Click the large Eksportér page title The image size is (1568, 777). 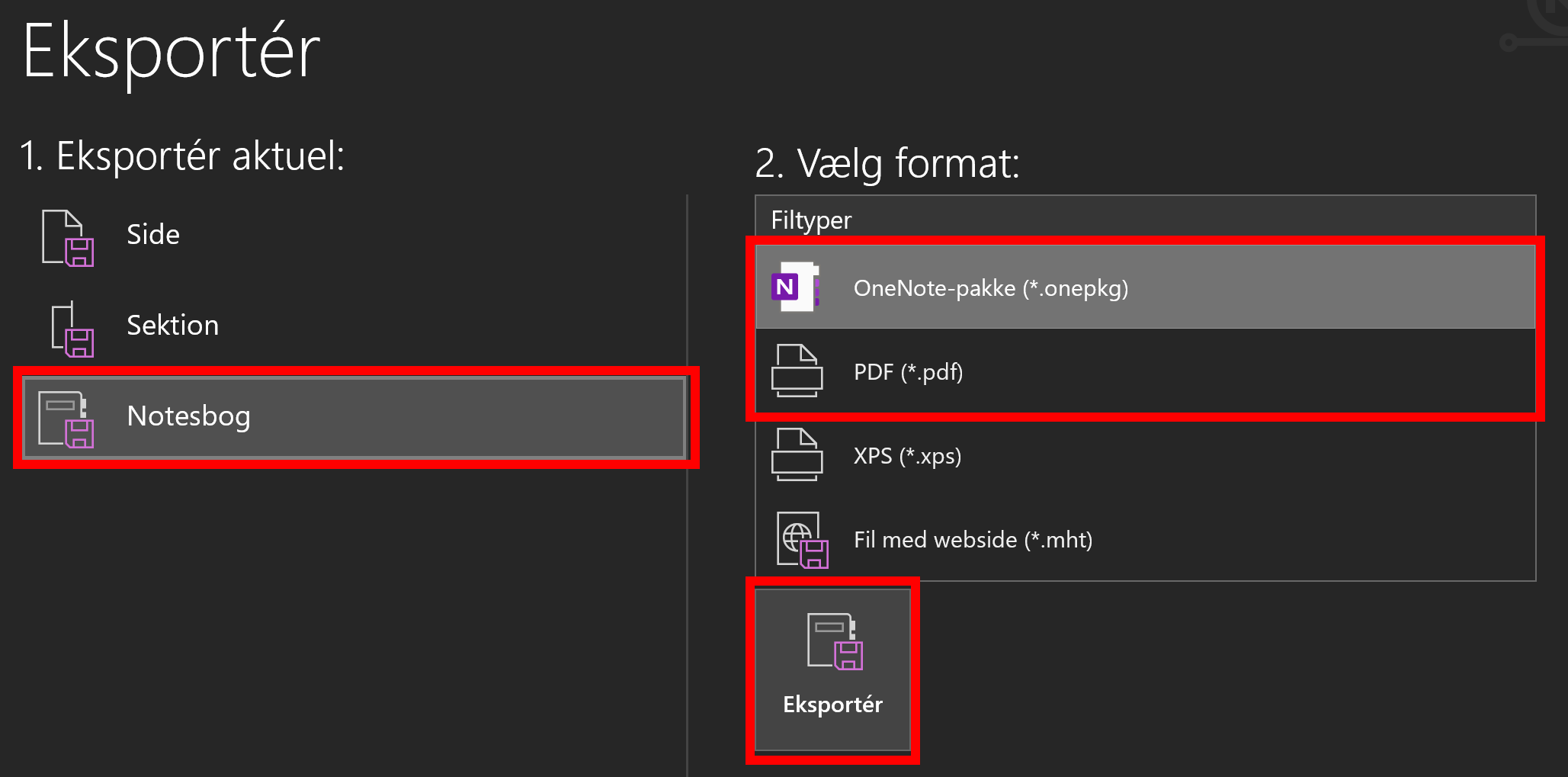click(x=172, y=52)
